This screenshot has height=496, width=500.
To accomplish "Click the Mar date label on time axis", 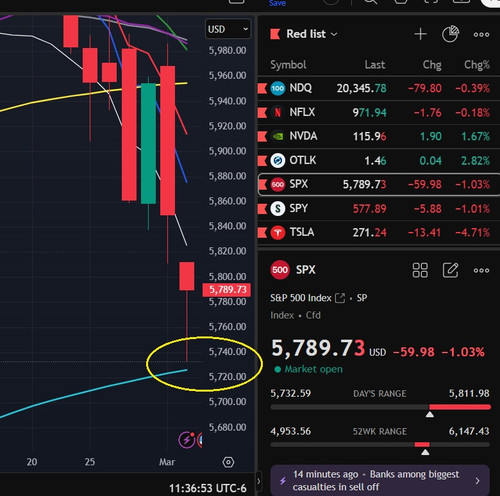I will click(x=167, y=462).
